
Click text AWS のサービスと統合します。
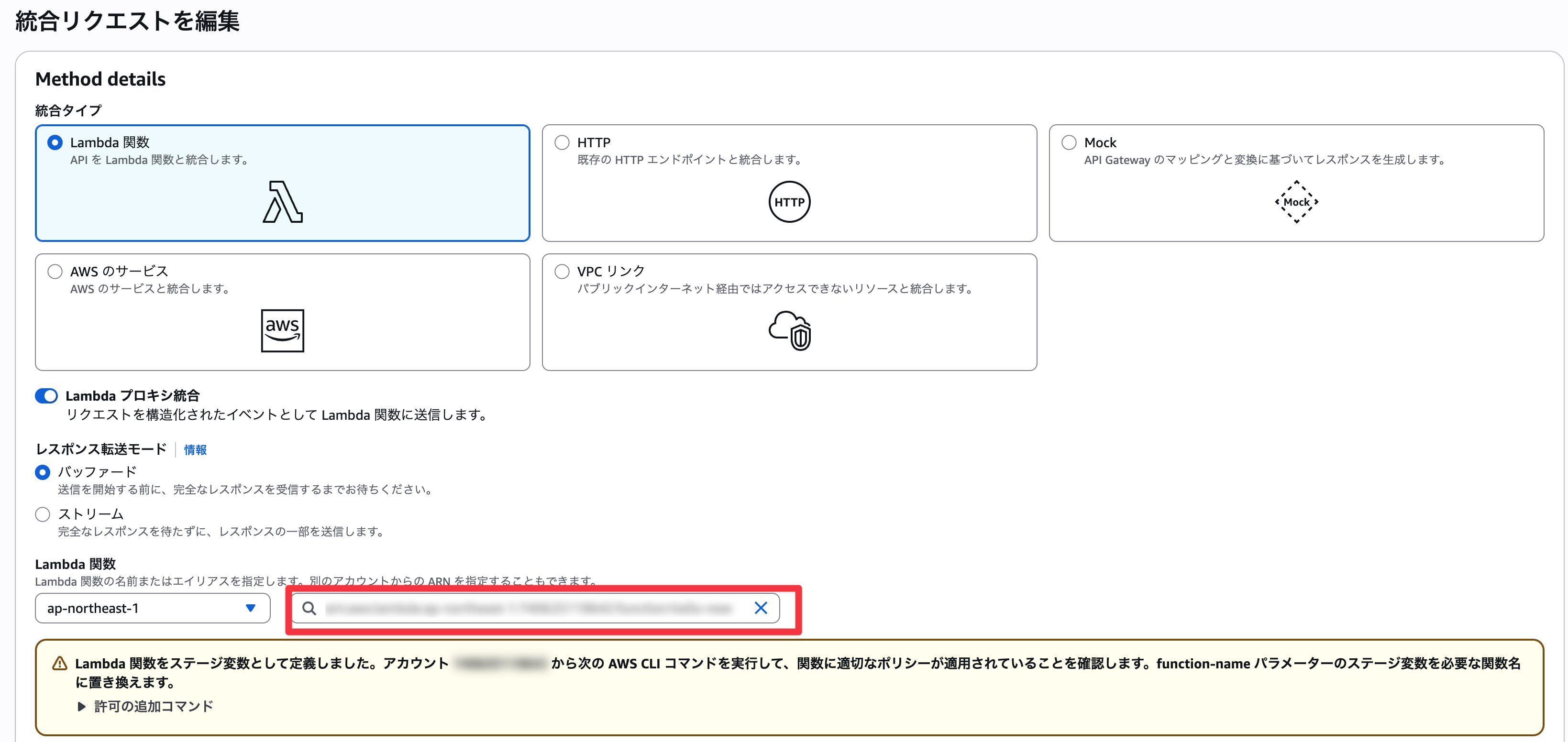click(x=150, y=289)
